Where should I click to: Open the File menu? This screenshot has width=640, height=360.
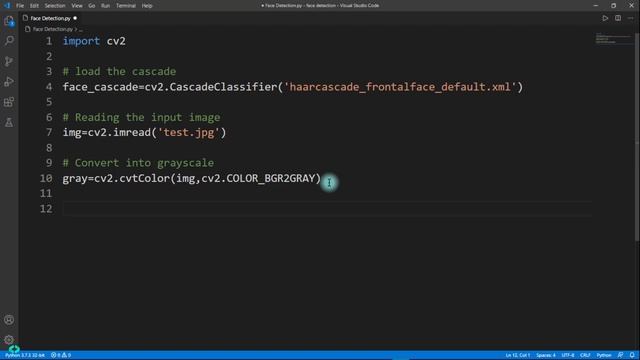(x=20, y=6)
